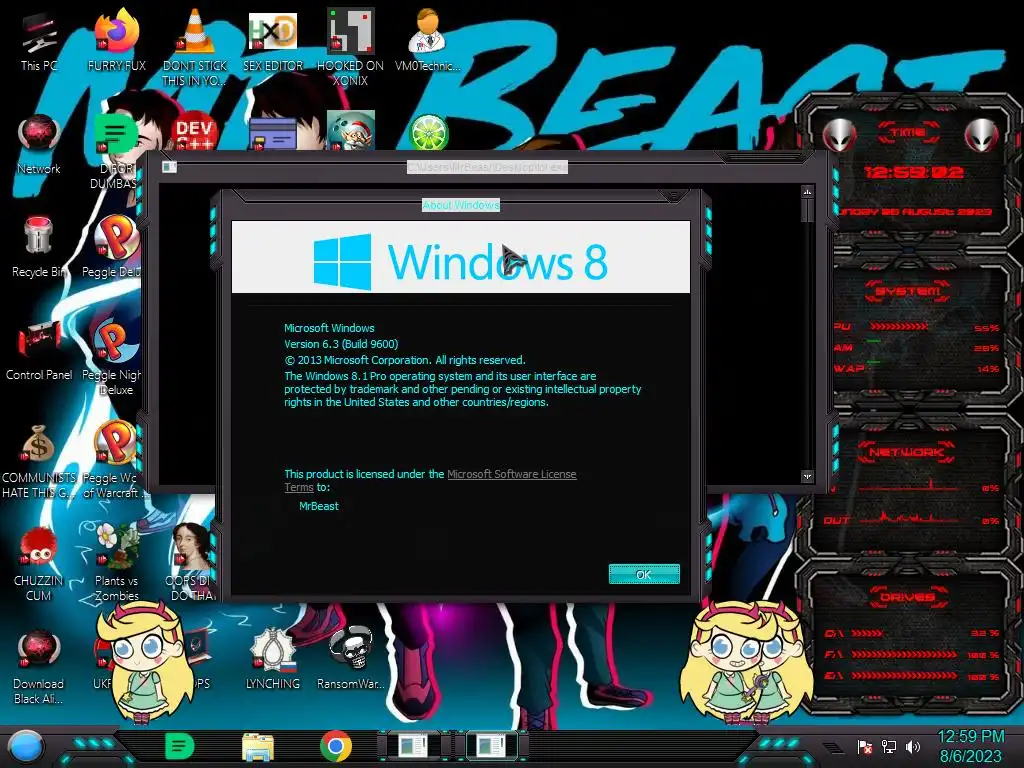The width and height of the screenshot is (1024, 768).
Task: Open the LimeWire lime slice icon
Action: [428, 133]
